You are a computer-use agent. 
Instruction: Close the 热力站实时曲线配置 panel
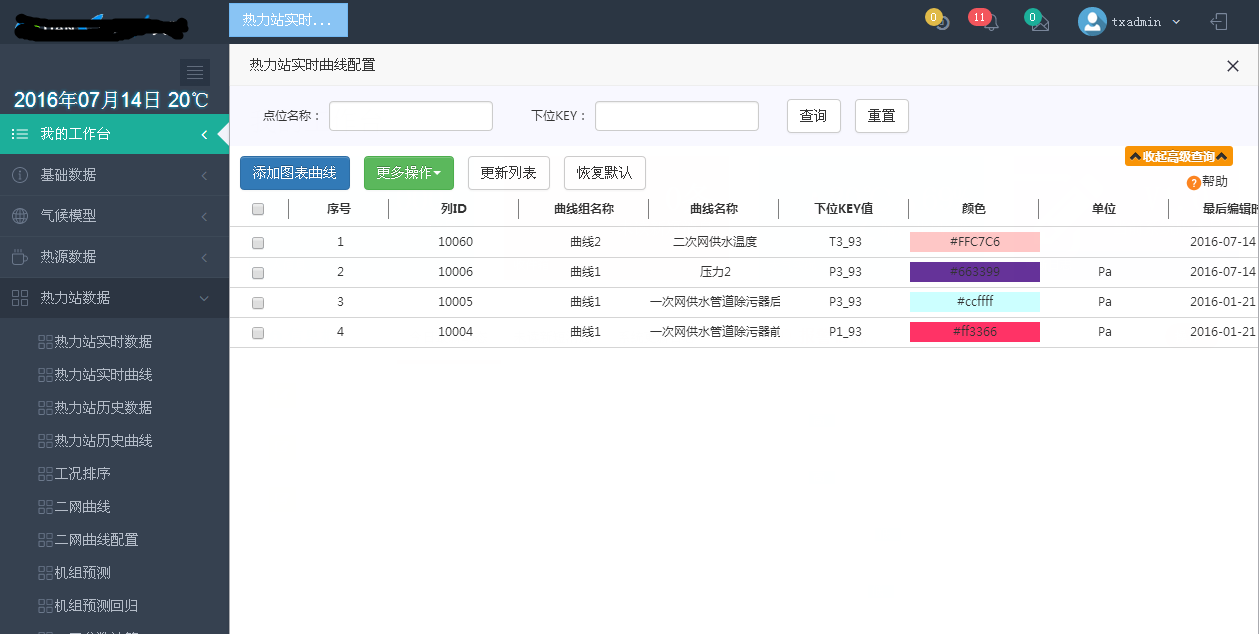click(x=1232, y=66)
